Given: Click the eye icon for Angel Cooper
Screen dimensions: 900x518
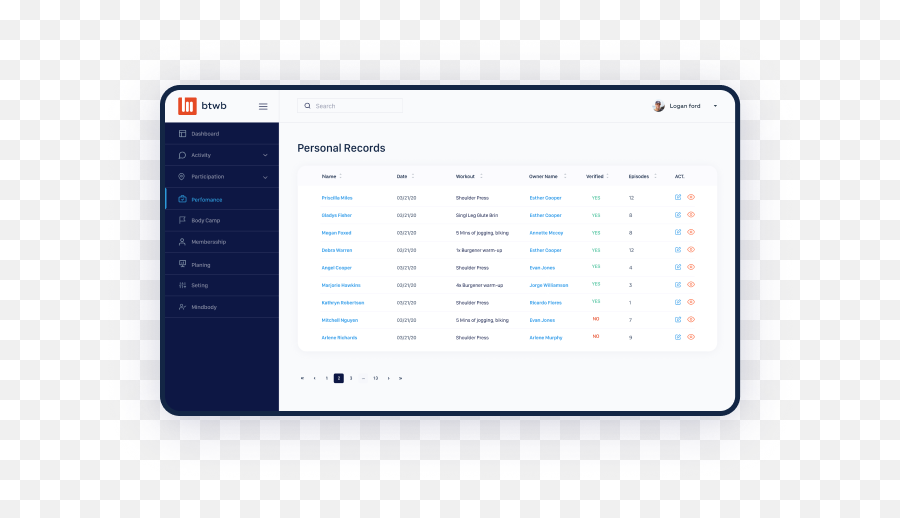Looking at the screenshot, I should pyautogui.click(x=691, y=267).
